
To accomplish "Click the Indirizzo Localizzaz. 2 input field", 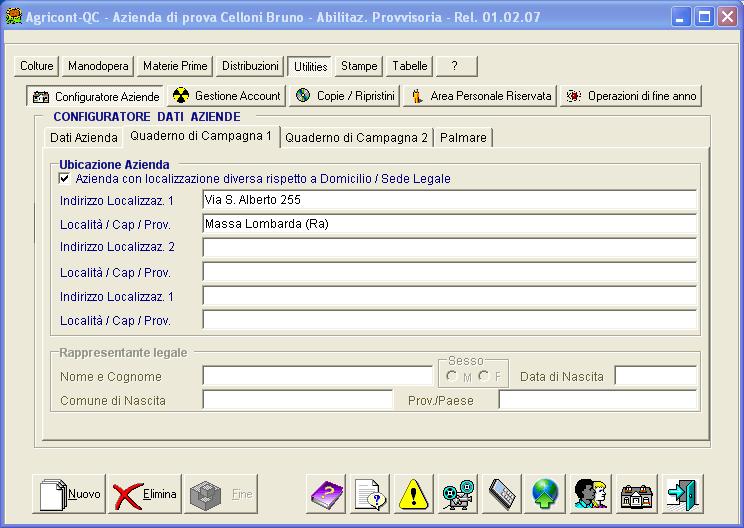I will [x=449, y=248].
